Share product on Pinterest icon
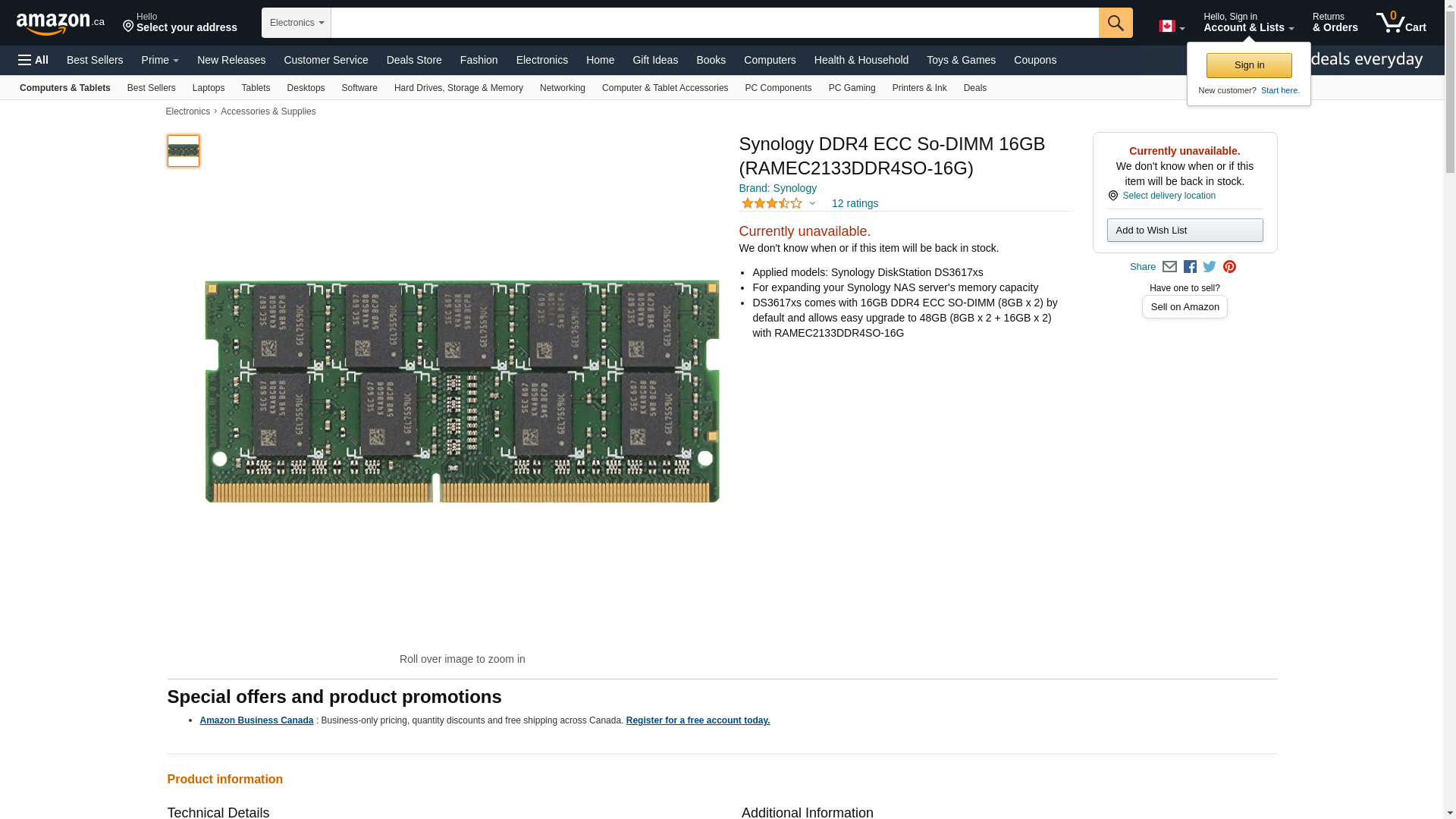1456x819 pixels. point(1229,267)
